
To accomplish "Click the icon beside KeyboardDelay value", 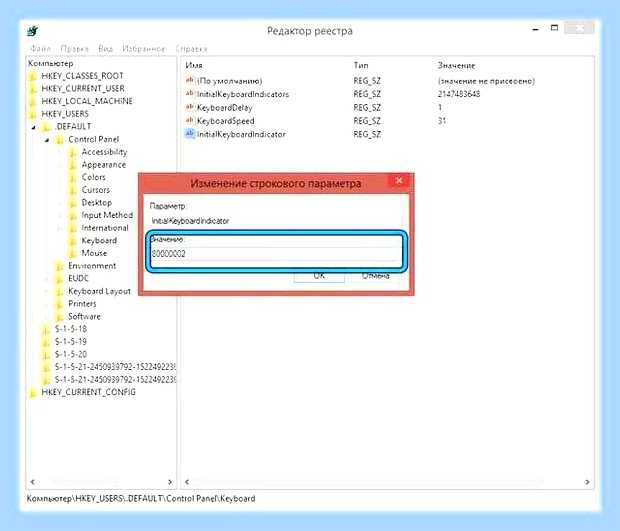I will (189, 107).
